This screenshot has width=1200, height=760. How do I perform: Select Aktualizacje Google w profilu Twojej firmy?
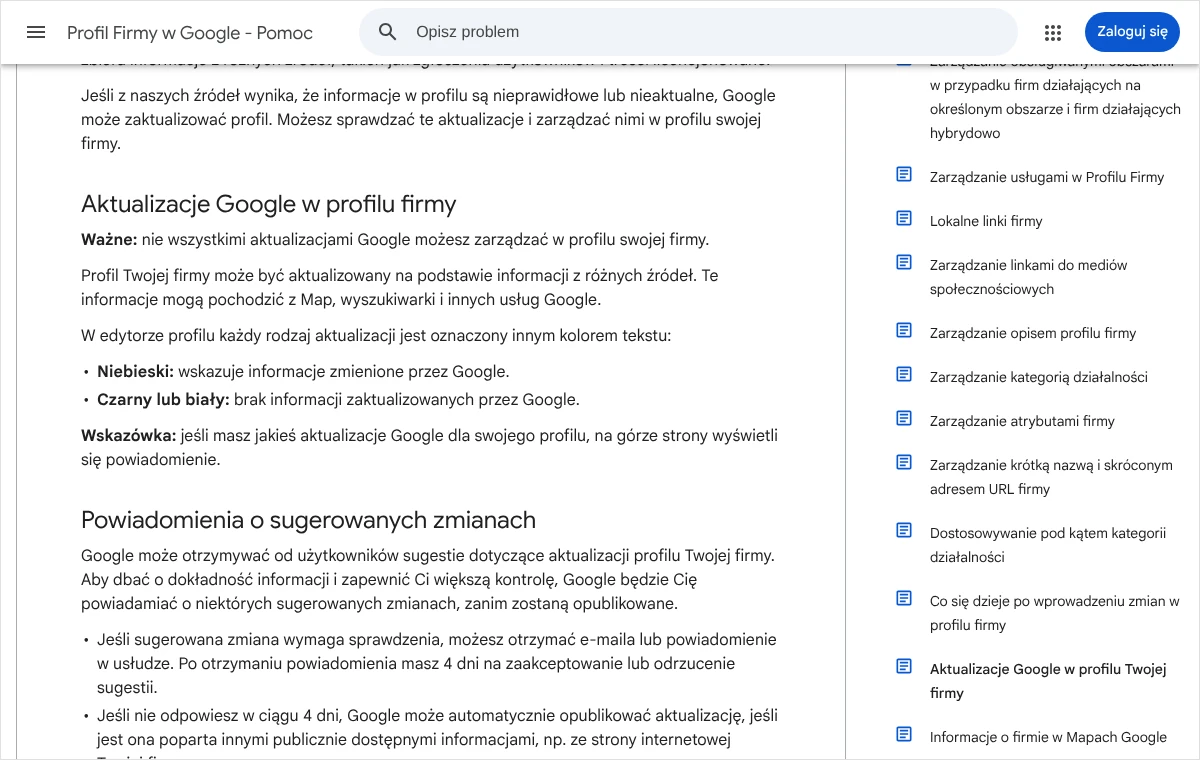[1048, 681]
